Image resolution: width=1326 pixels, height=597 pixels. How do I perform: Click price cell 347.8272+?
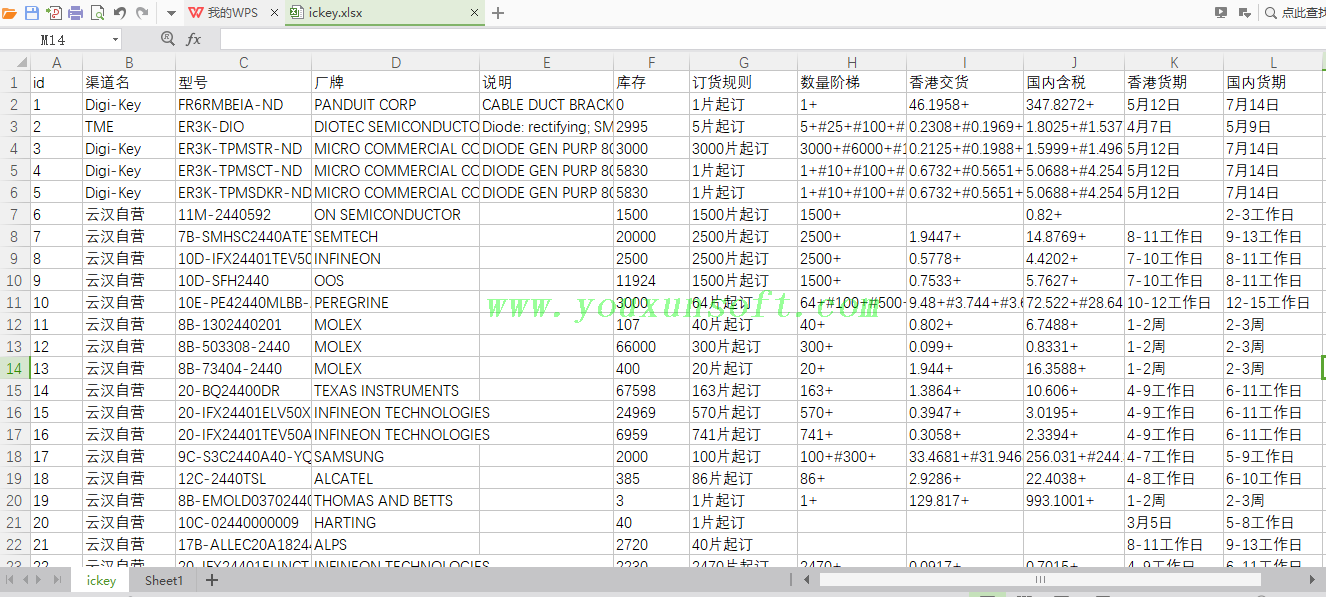point(1074,104)
